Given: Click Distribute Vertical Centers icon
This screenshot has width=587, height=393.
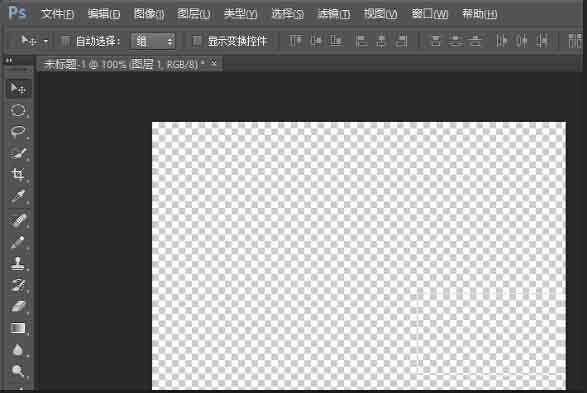Looking at the screenshot, I should click(456, 41).
